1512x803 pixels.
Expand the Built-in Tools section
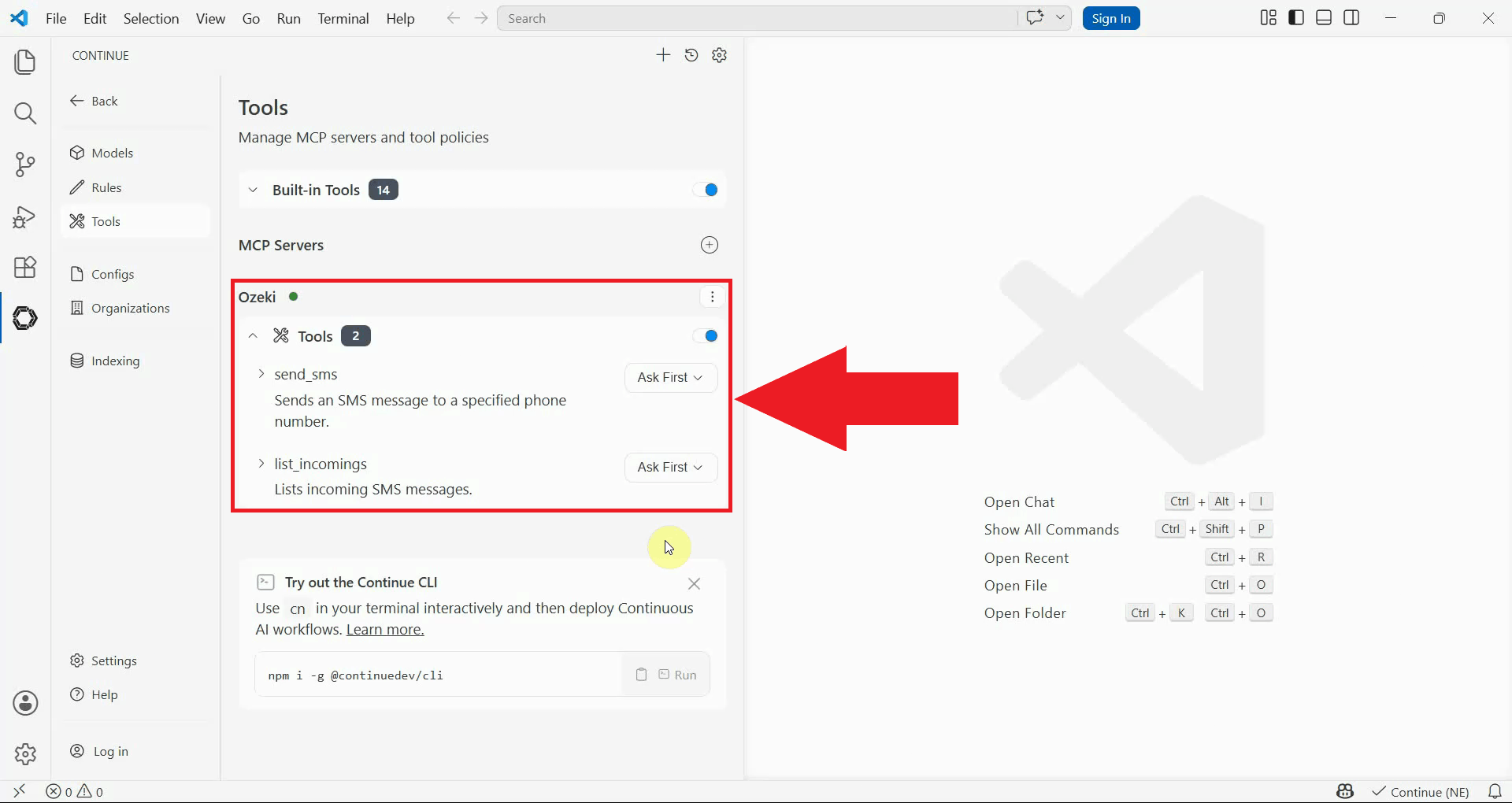[253, 190]
